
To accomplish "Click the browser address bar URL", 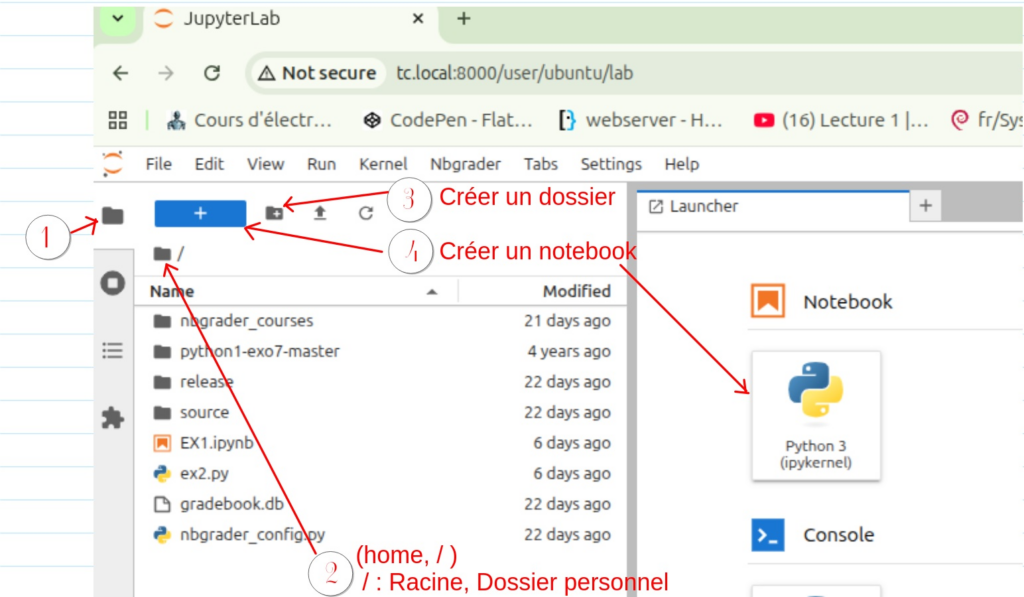I will pyautogui.click(x=514, y=73).
